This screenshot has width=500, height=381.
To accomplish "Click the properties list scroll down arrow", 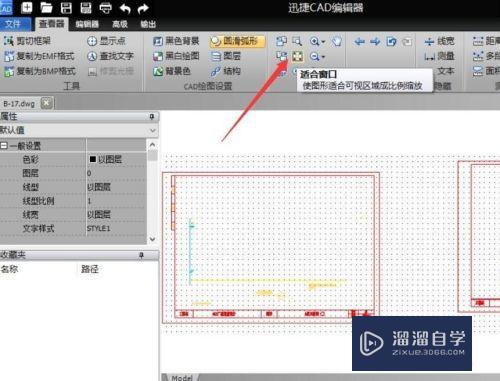I will point(152,239).
